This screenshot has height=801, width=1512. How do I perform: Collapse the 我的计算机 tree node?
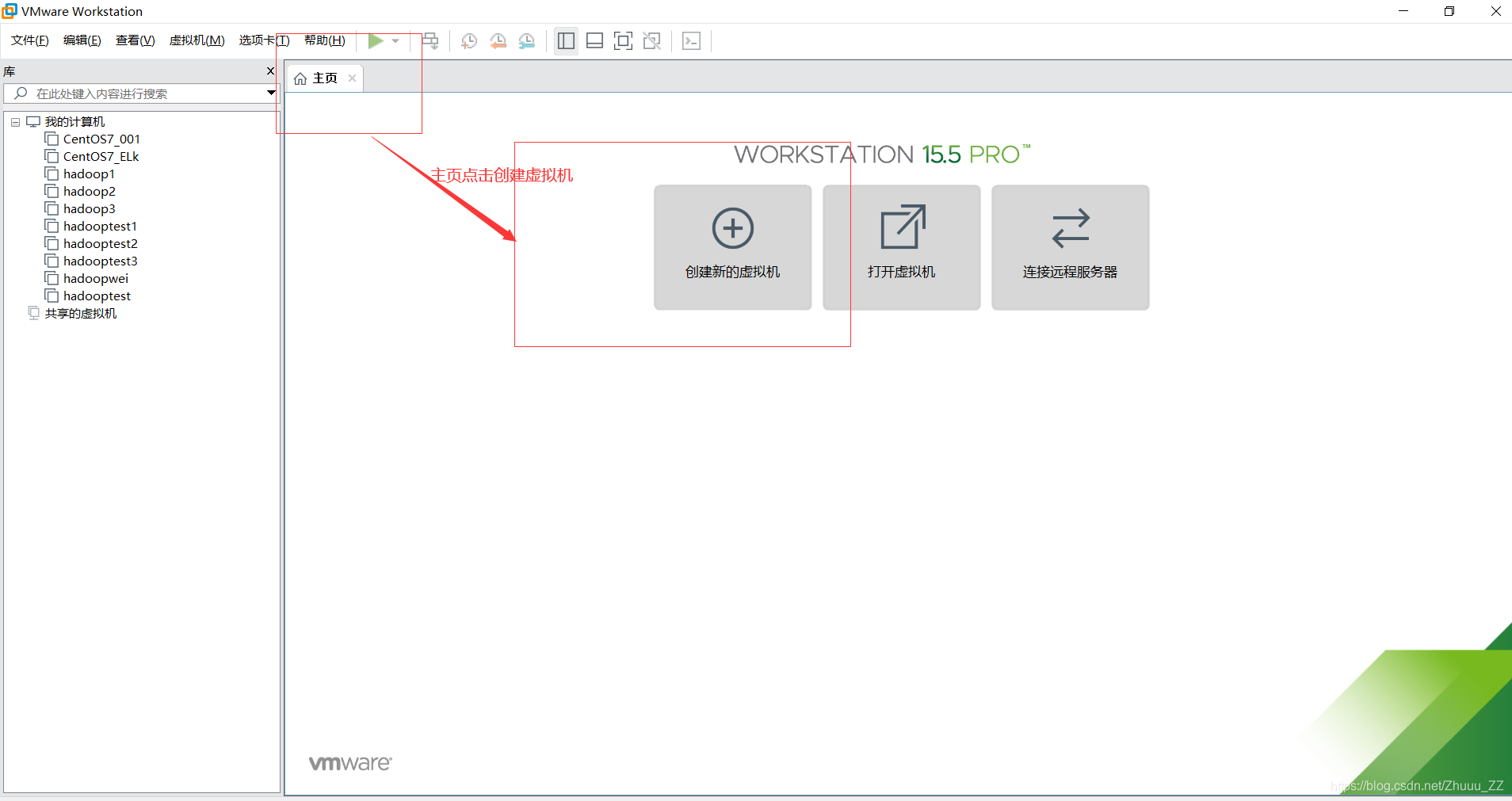[x=15, y=122]
